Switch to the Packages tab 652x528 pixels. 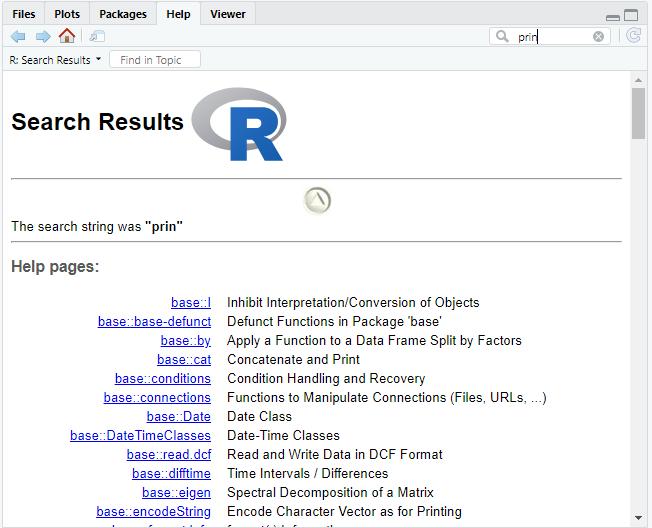[123, 14]
